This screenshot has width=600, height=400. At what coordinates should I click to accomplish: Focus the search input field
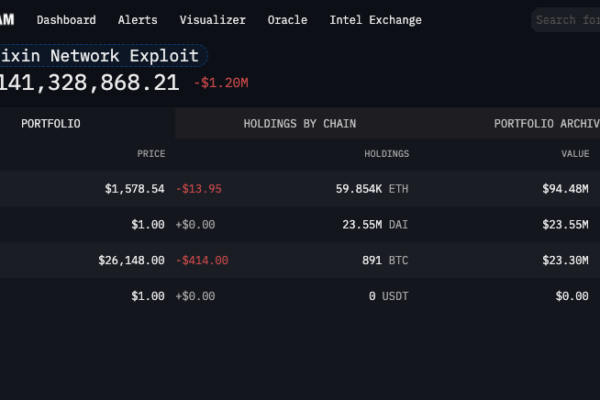click(x=568, y=20)
